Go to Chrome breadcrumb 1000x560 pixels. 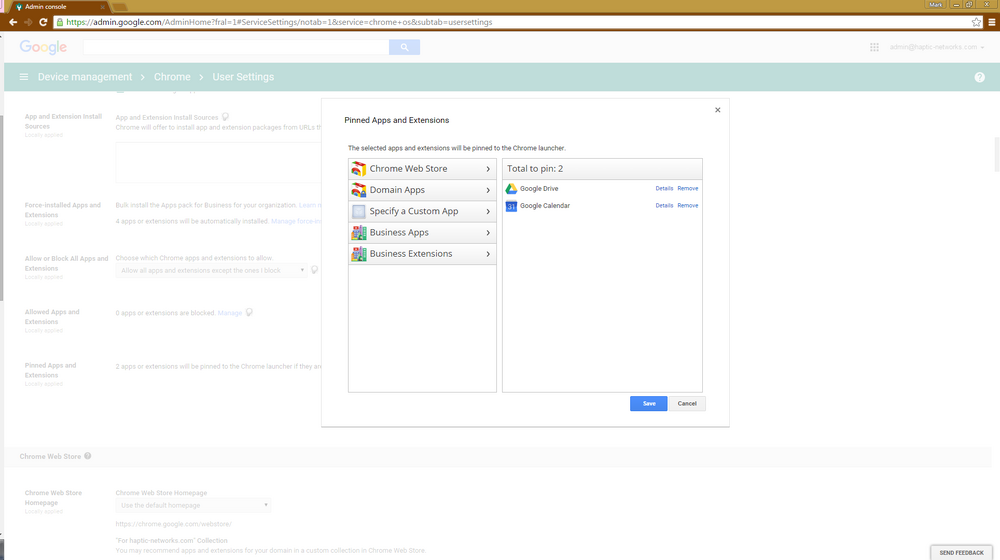click(x=172, y=77)
